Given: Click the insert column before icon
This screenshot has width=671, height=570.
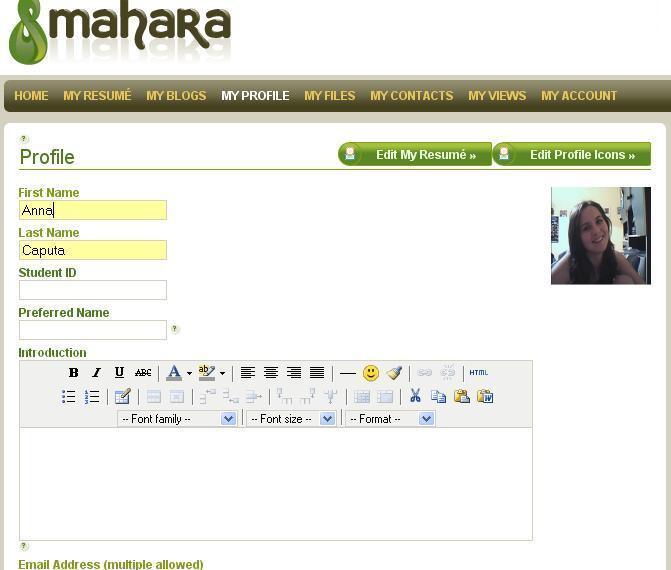Looking at the screenshot, I should point(285,396).
